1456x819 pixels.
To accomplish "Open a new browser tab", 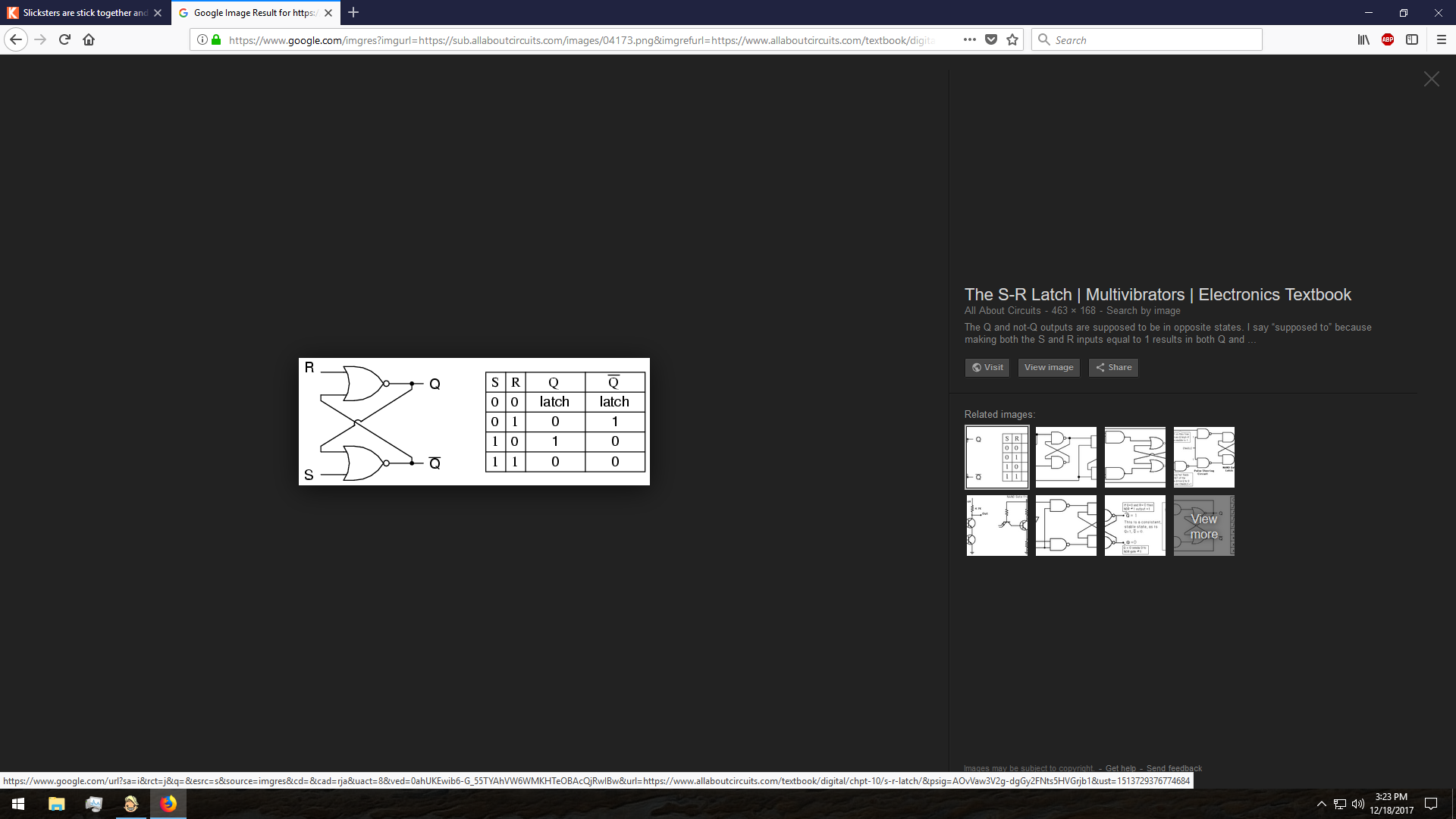I will click(353, 13).
